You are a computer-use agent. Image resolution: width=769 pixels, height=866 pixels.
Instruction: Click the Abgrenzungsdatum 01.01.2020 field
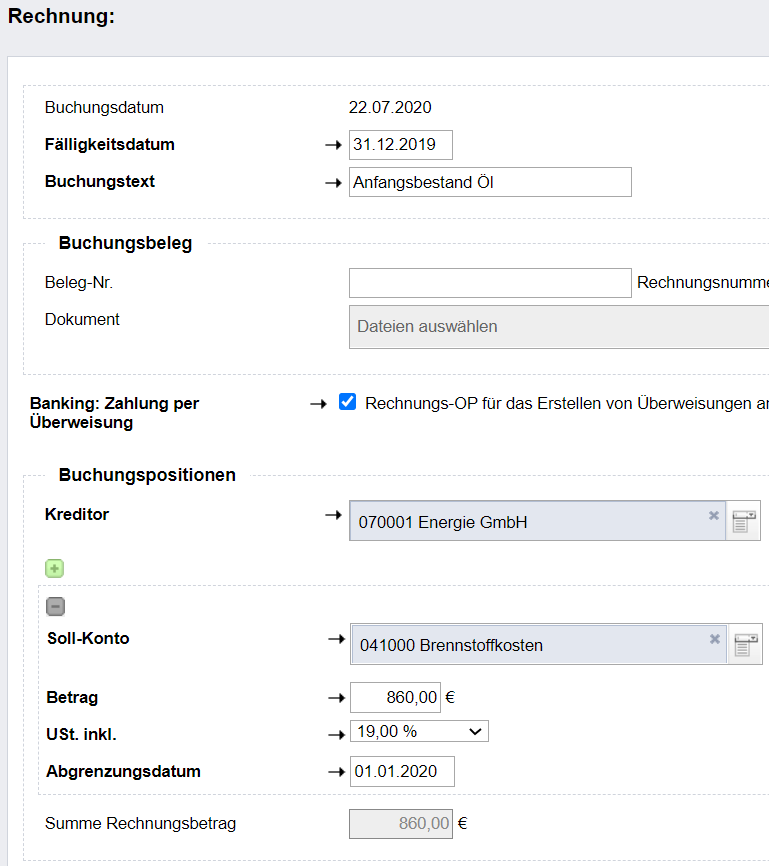tap(402, 772)
